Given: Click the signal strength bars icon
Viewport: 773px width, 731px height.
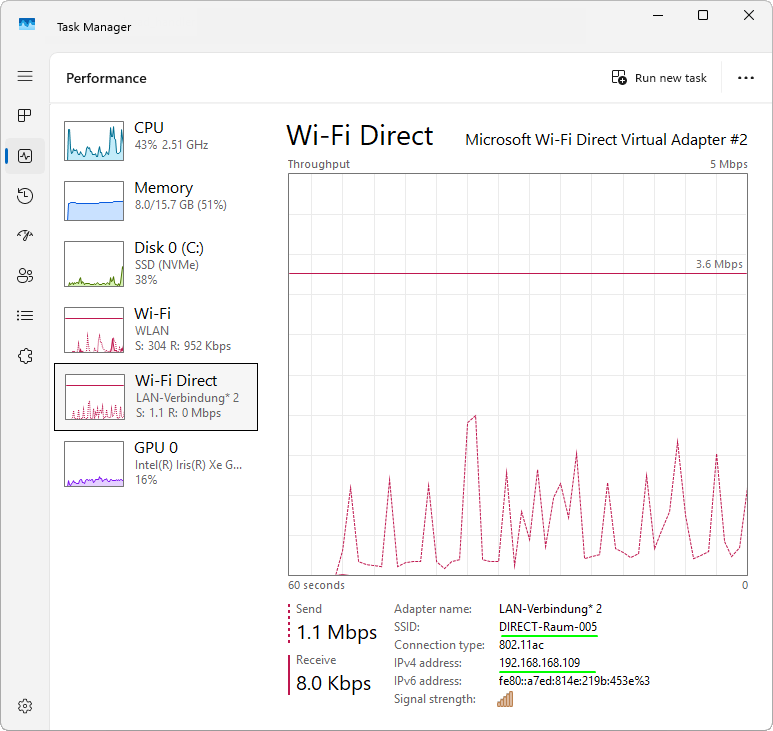Looking at the screenshot, I should (505, 699).
